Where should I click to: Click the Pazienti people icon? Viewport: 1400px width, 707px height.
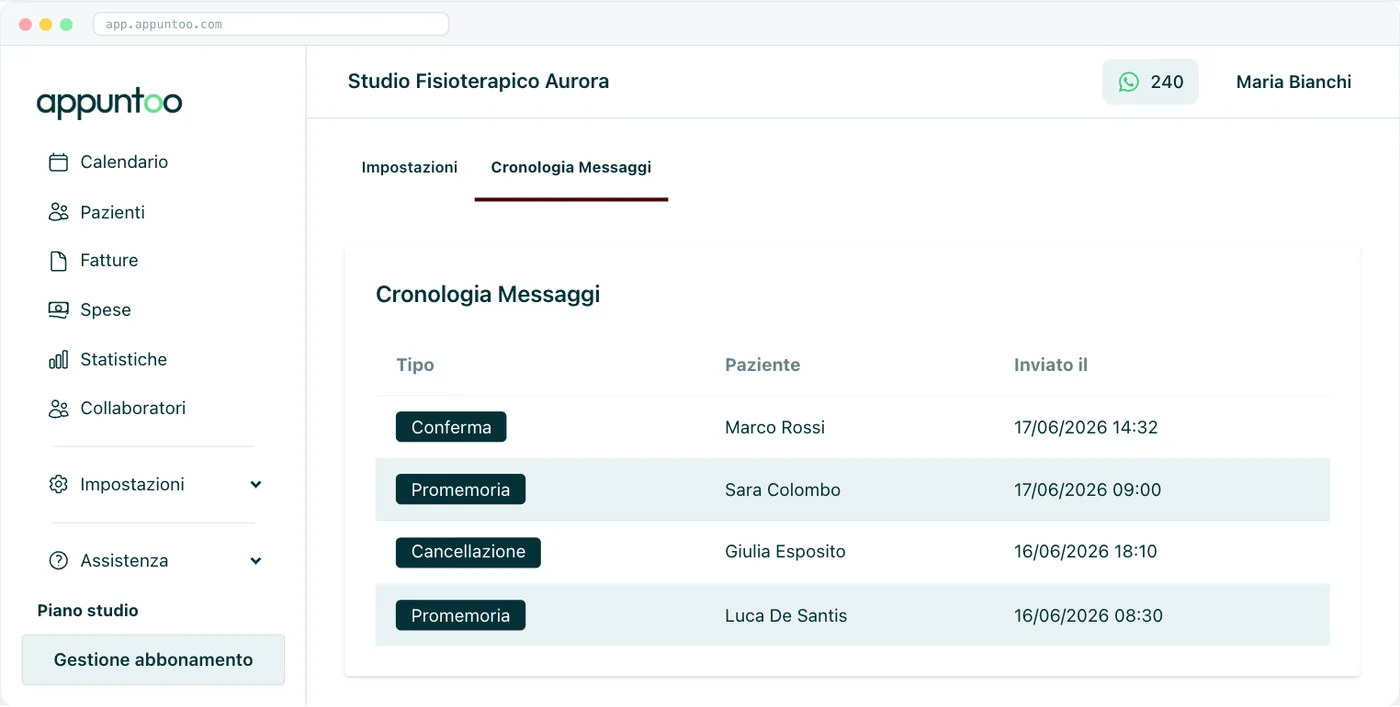58,212
